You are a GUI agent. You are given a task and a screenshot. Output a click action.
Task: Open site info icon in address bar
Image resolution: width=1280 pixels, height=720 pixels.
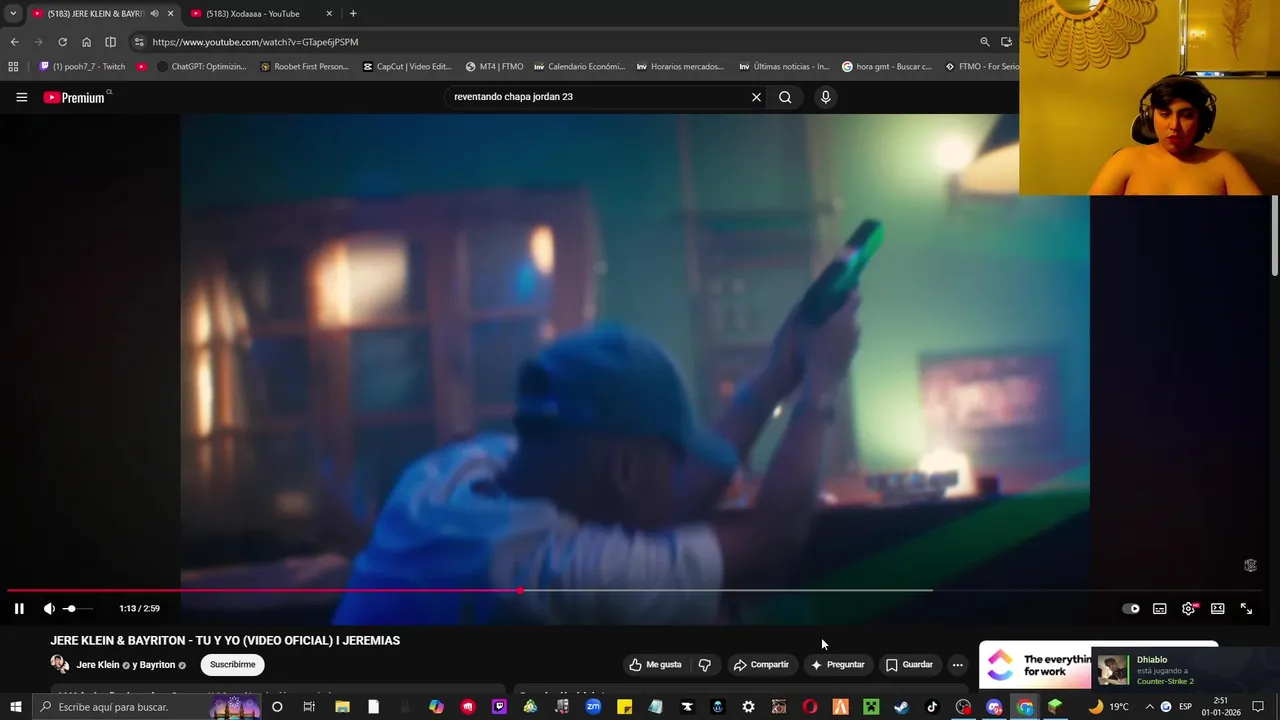tap(139, 42)
